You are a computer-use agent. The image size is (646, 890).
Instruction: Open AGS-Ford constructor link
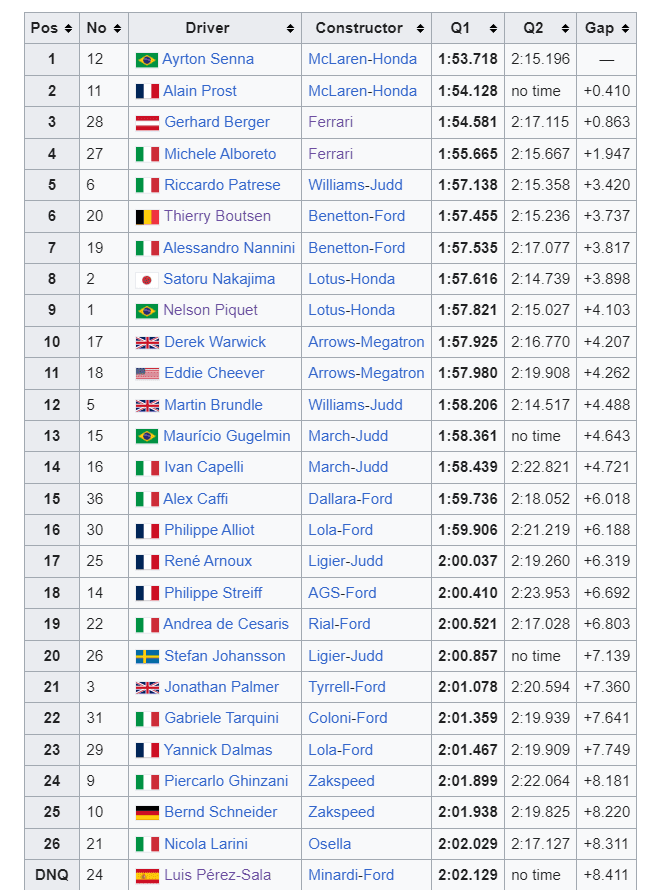coord(342,593)
